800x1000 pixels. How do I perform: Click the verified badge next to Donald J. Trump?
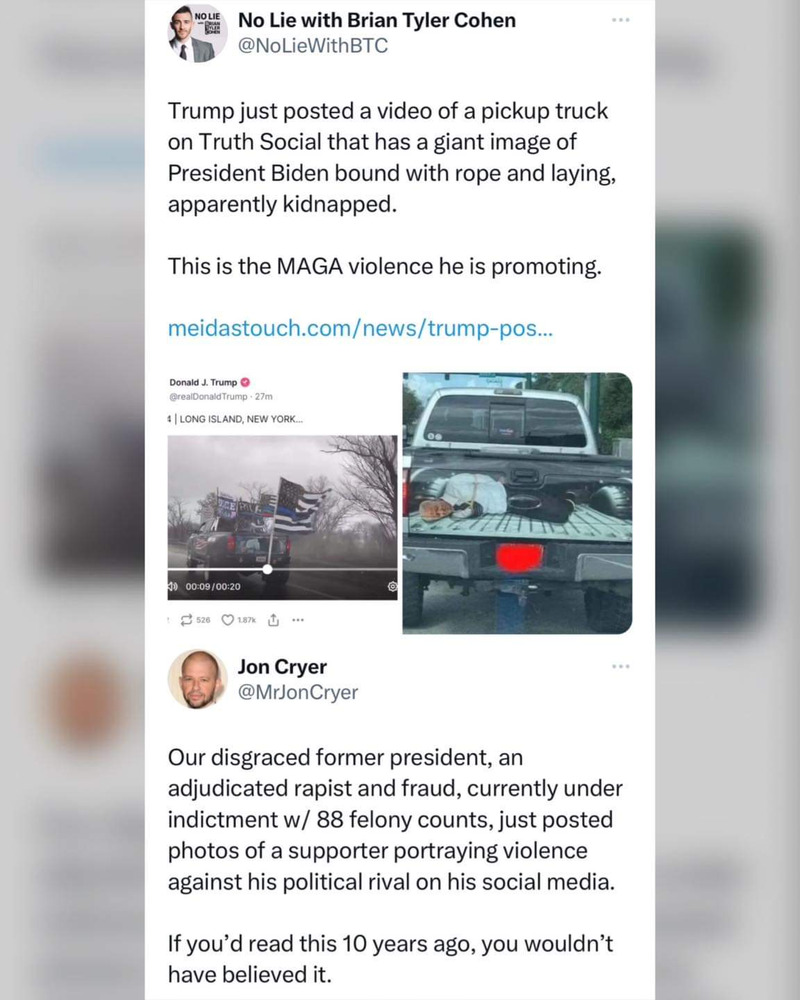[245, 383]
